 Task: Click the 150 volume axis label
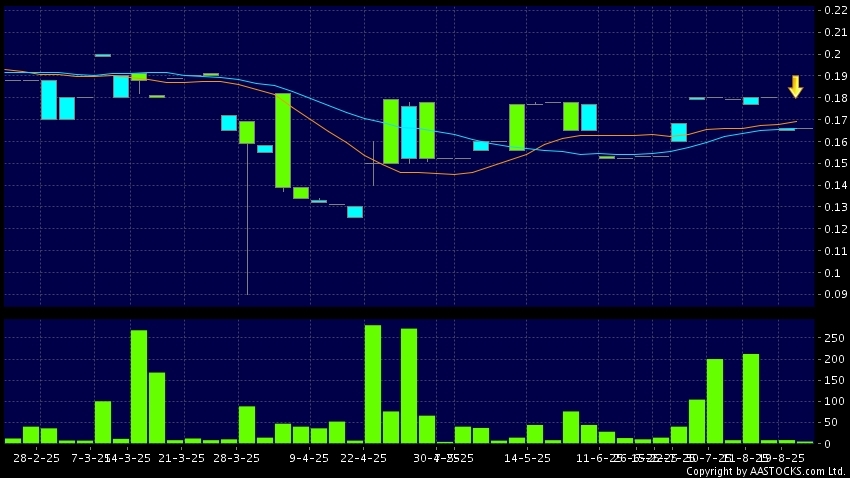coord(834,380)
